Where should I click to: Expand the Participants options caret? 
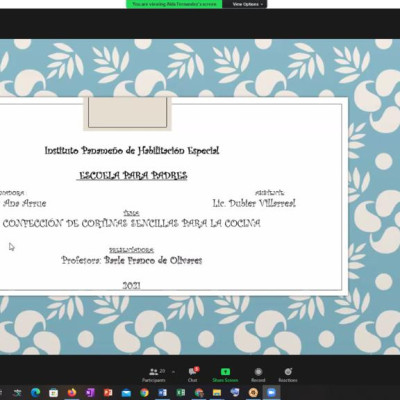point(173,371)
